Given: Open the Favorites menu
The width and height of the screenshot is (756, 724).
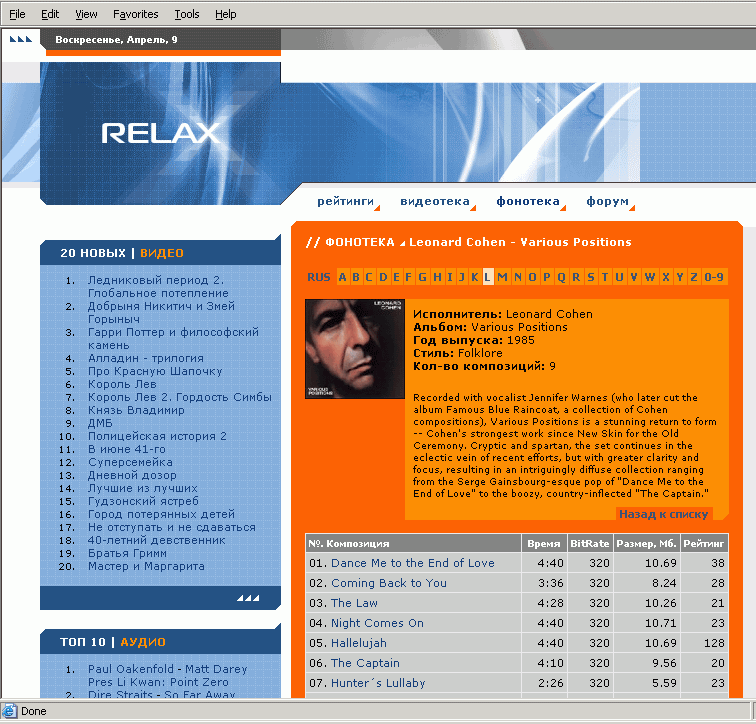Looking at the screenshot, I should (135, 14).
